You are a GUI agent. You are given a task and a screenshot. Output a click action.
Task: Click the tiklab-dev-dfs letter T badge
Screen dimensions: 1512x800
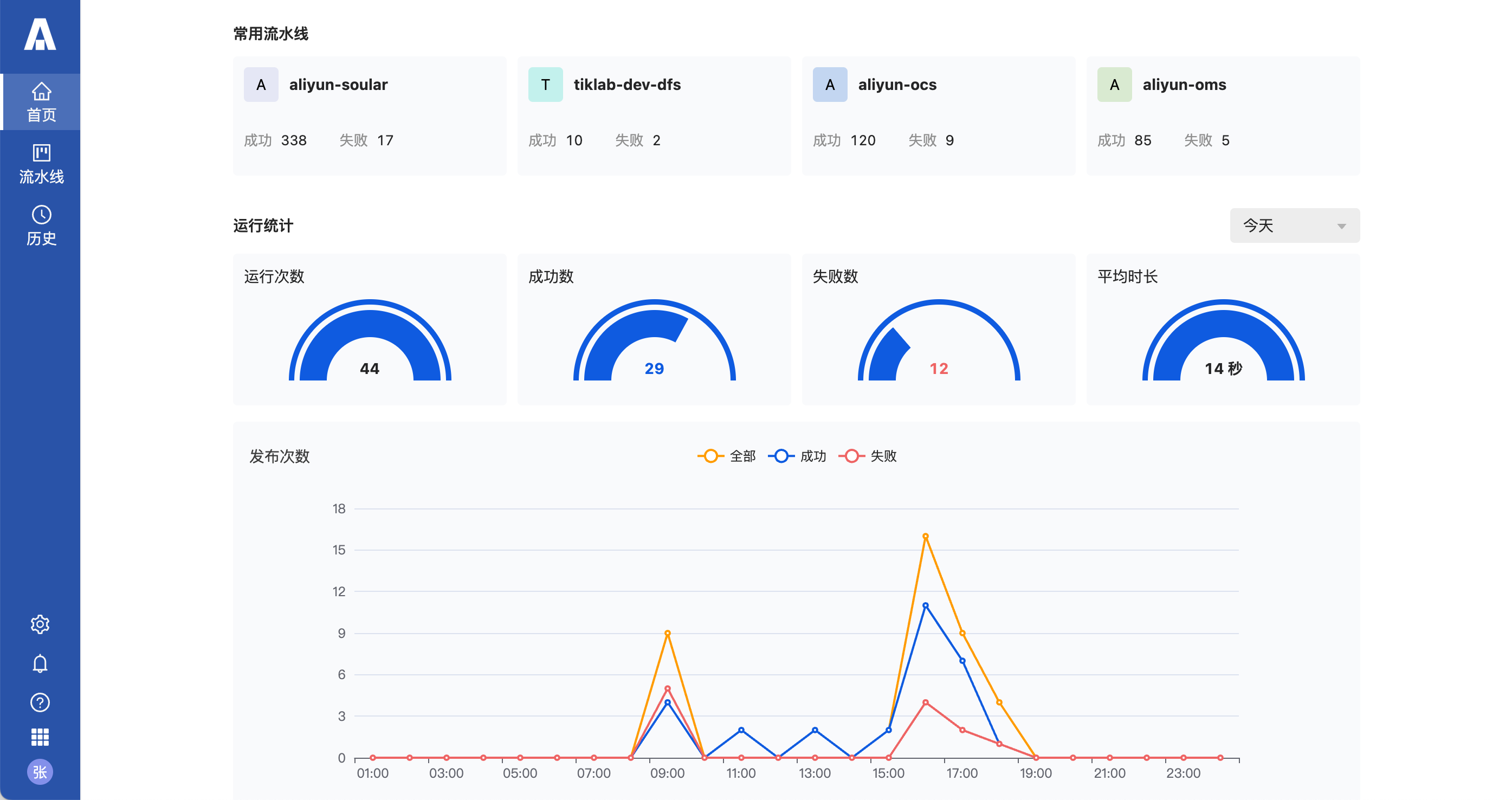545,85
